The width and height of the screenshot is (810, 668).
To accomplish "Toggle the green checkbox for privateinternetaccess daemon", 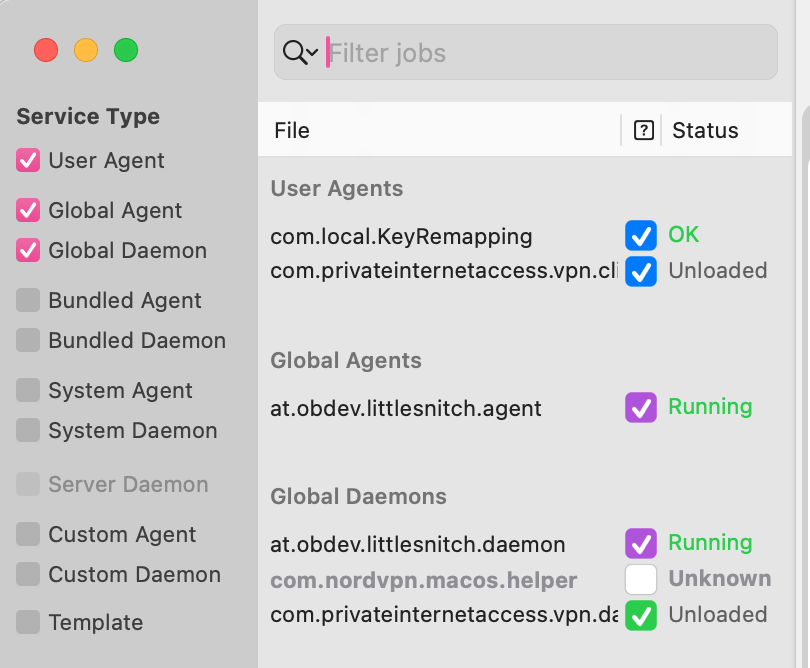I will (x=641, y=615).
